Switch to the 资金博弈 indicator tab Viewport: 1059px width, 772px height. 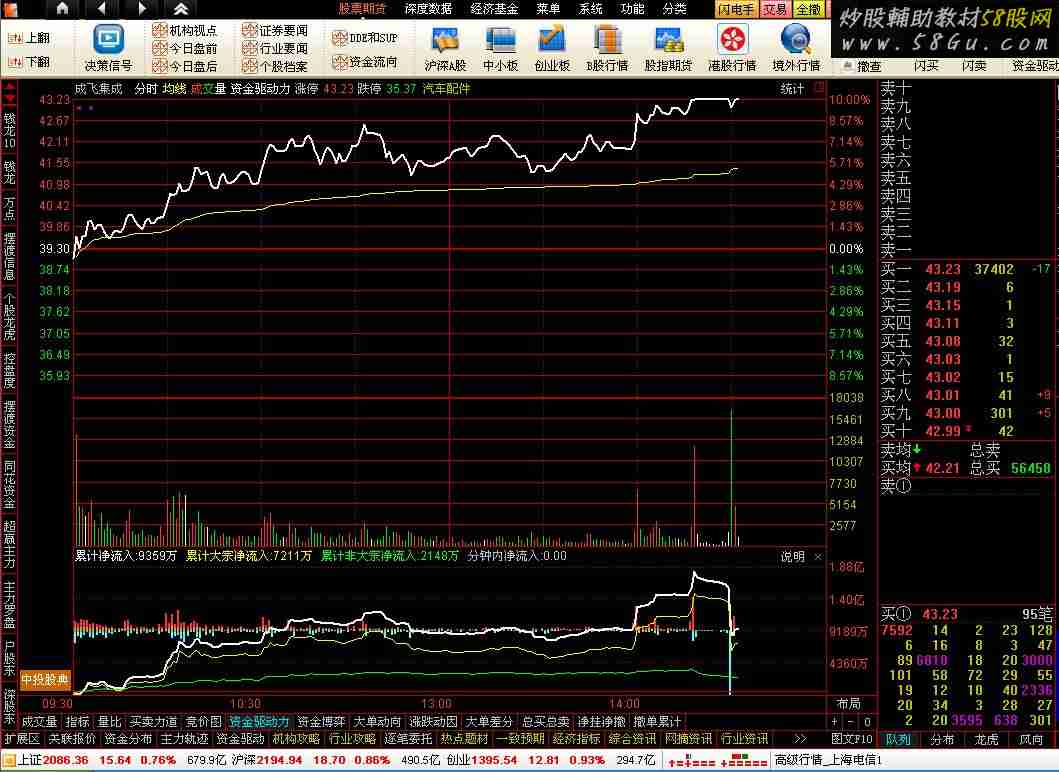[x=321, y=722]
